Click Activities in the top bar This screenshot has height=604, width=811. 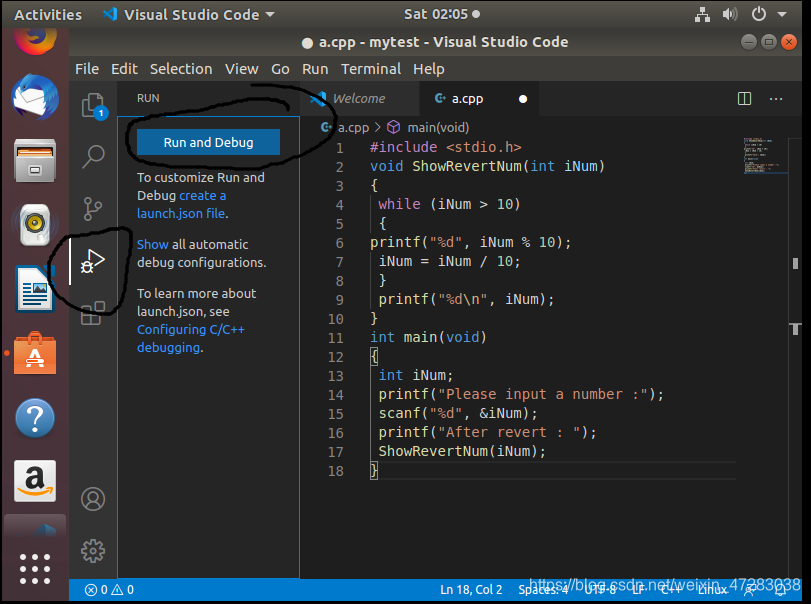tap(48, 14)
